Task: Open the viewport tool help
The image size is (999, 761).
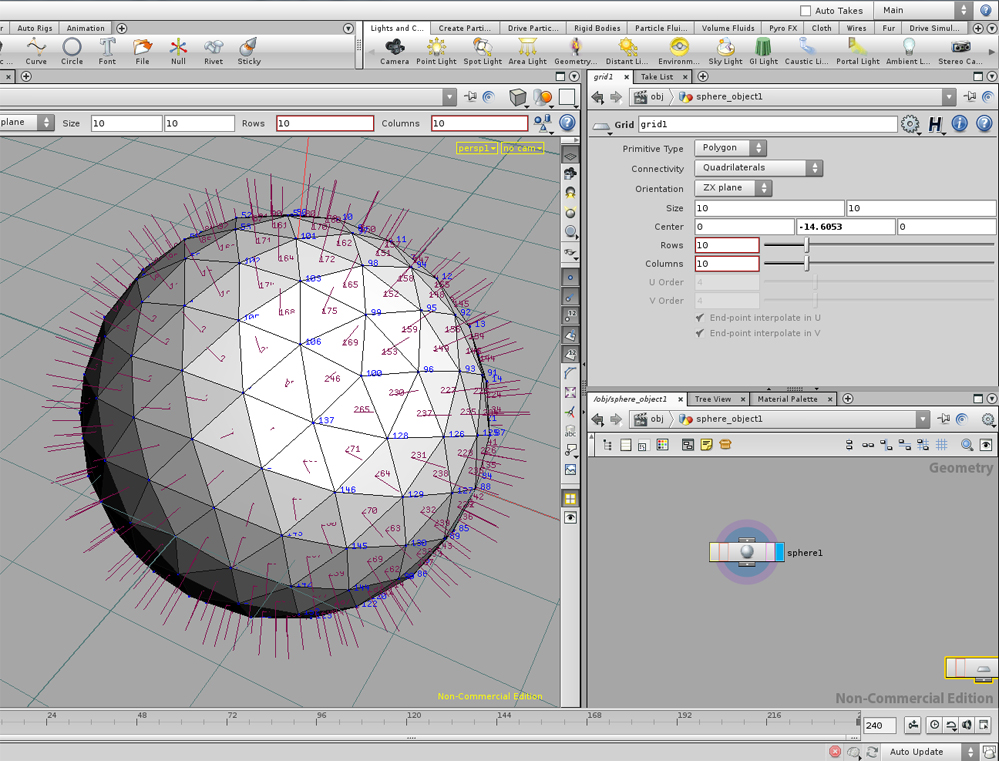Action: (567, 123)
